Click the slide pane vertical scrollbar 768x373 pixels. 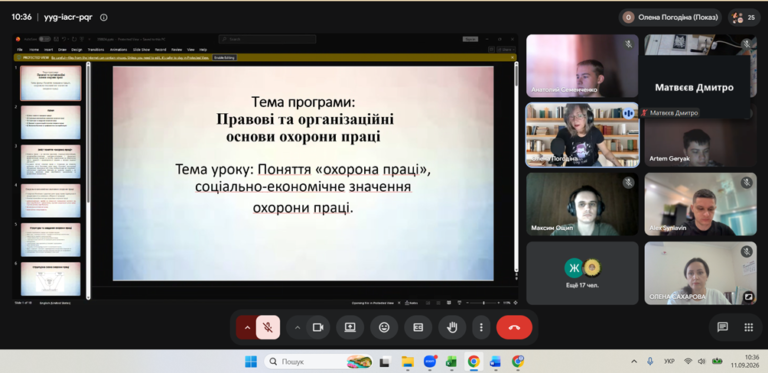[516, 166]
